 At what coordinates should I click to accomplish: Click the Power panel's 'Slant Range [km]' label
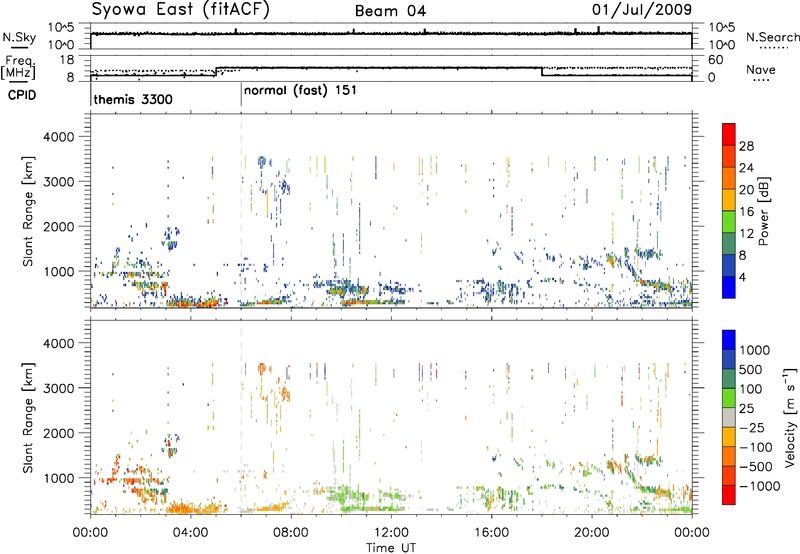click(28, 211)
